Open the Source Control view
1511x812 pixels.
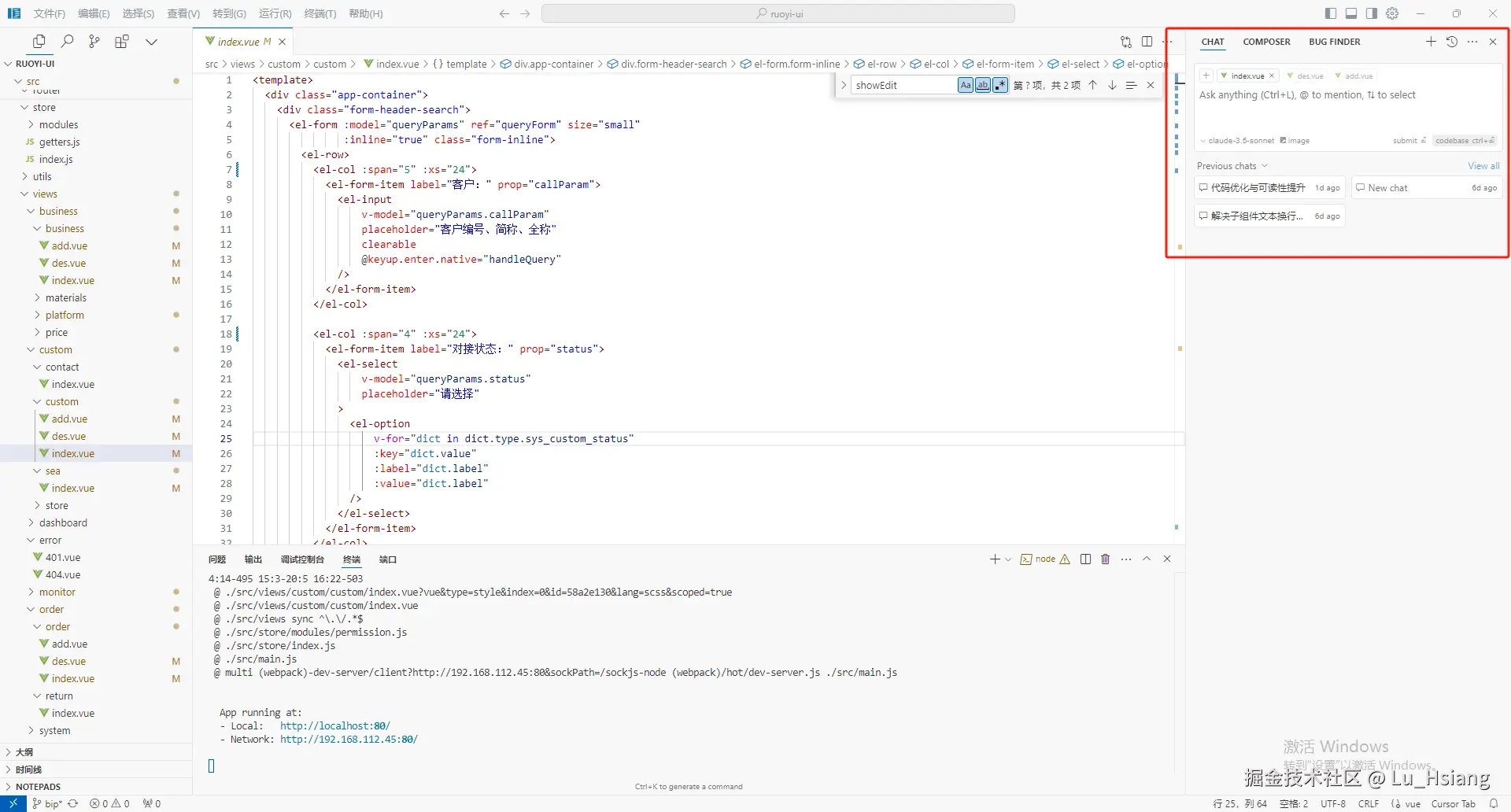[x=94, y=42]
